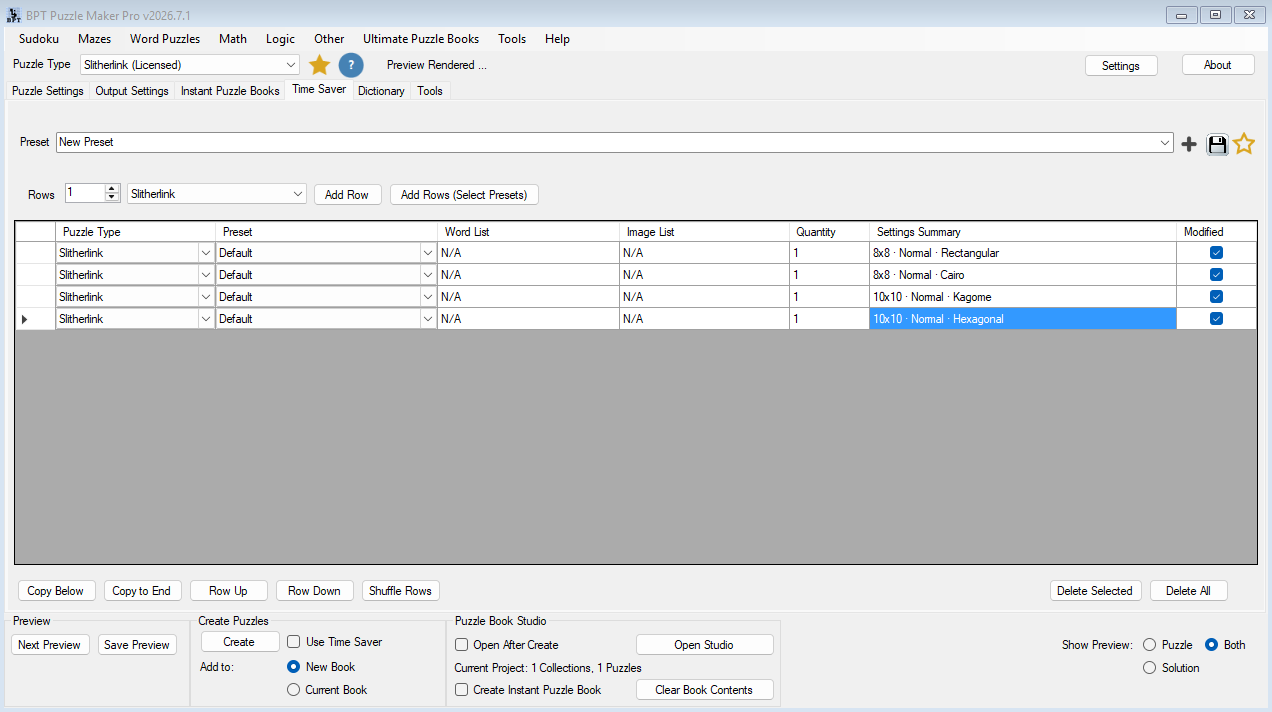The width and height of the screenshot is (1272, 712).
Task: Click the Copy Below button
Action: pos(56,591)
